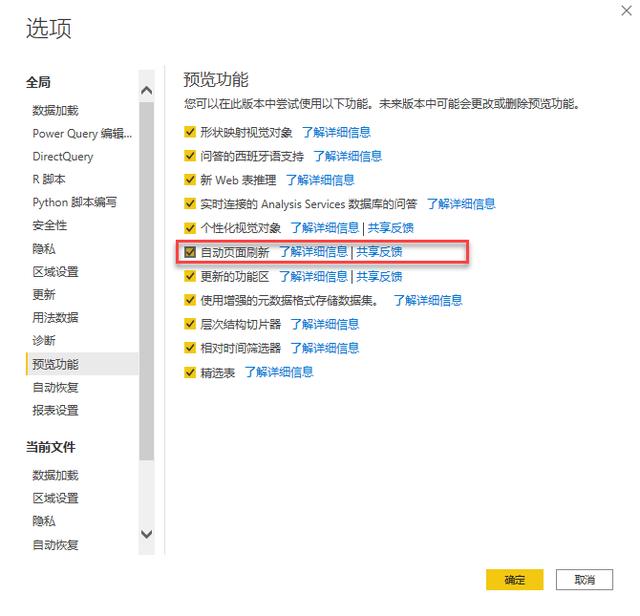Open 了解详细信息 link for 相对时间筛选器
The height and width of the screenshot is (616, 640).
tap(325, 348)
